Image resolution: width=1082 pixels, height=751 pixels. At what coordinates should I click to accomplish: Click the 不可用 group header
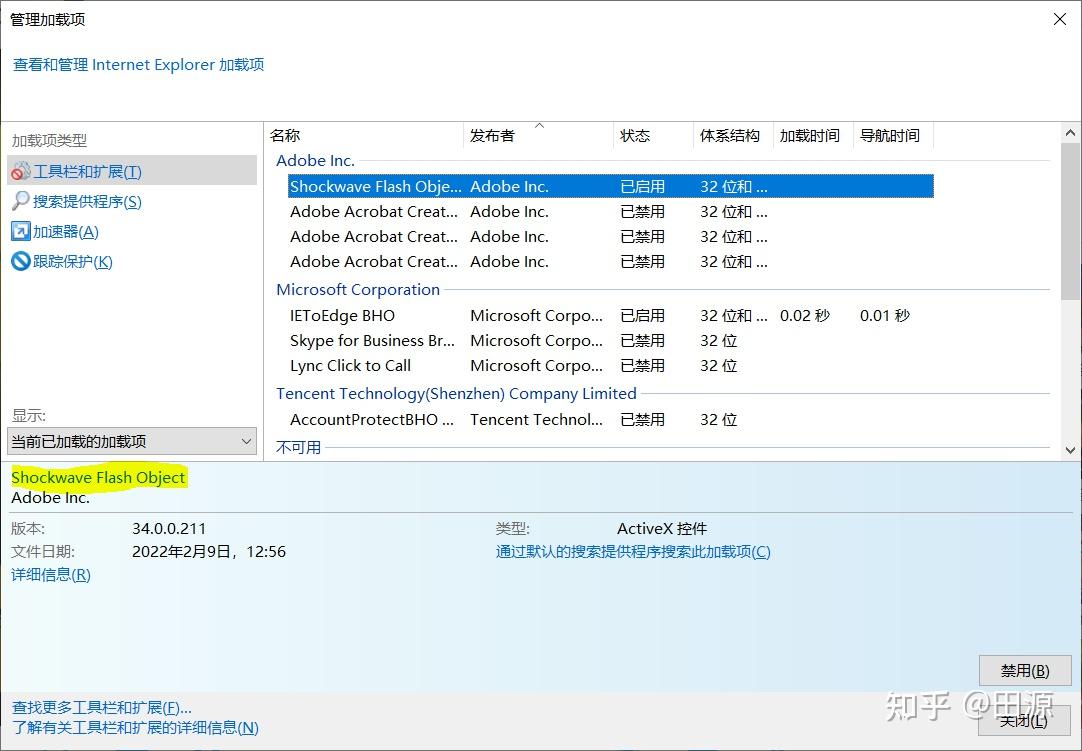coord(298,447)
